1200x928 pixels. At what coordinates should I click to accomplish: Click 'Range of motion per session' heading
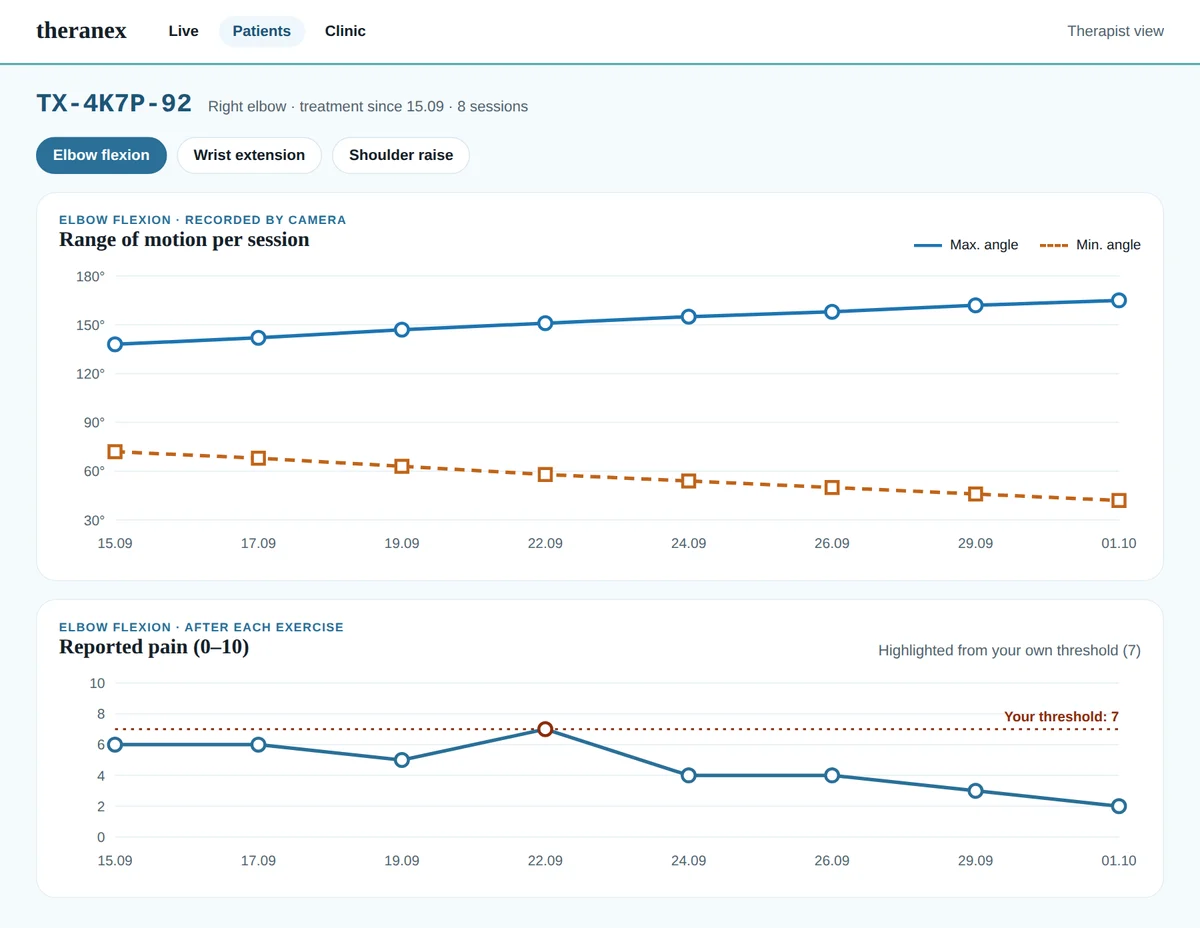coord(184,240)
